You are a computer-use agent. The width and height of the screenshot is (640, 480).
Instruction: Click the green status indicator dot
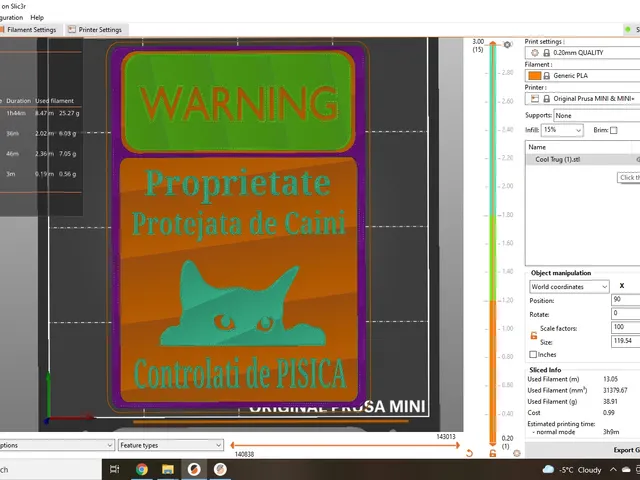pos(628,29)
